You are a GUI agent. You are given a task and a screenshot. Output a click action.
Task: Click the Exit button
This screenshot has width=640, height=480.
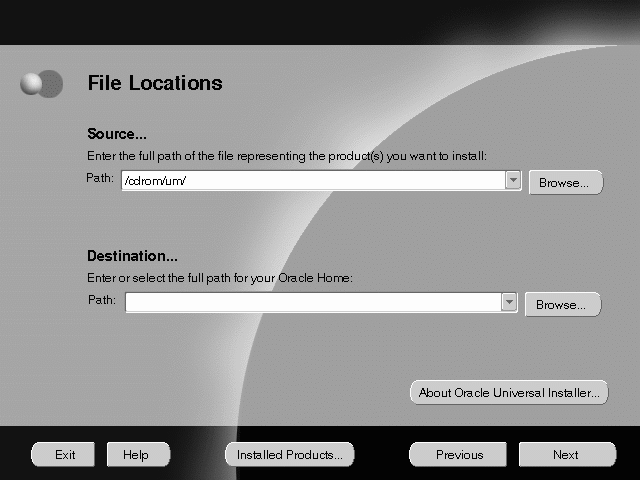pos(63,454)
